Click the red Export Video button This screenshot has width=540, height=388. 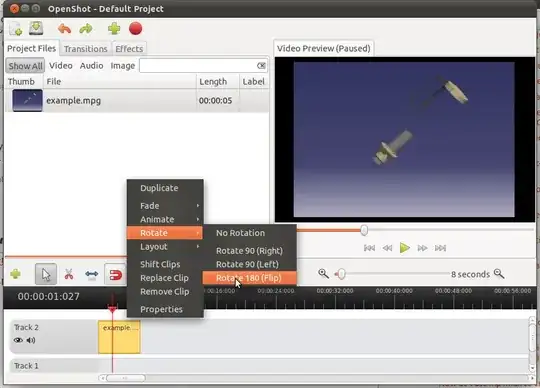[x=135, y=29]
